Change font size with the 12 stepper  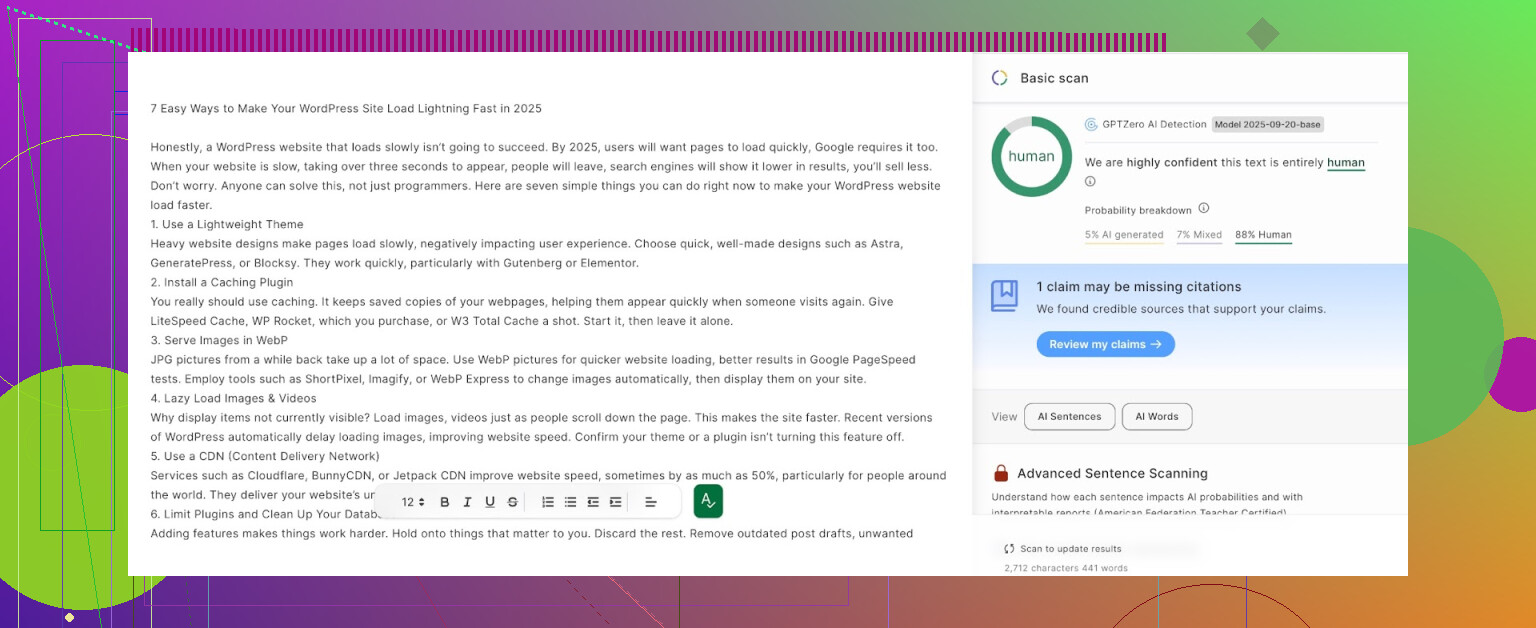(413, 502)
